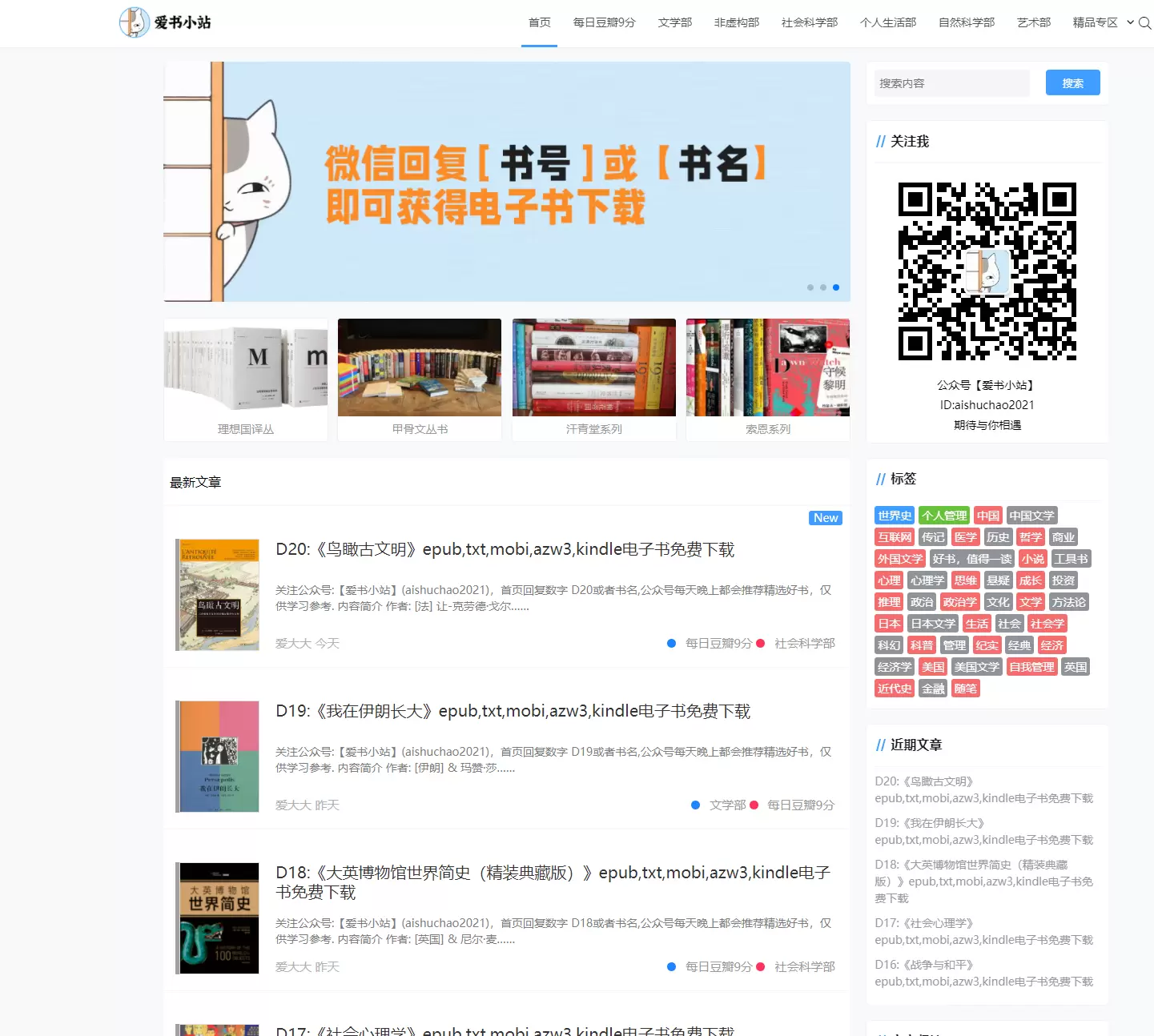Select the 随笔 tag

click(965, 689)
